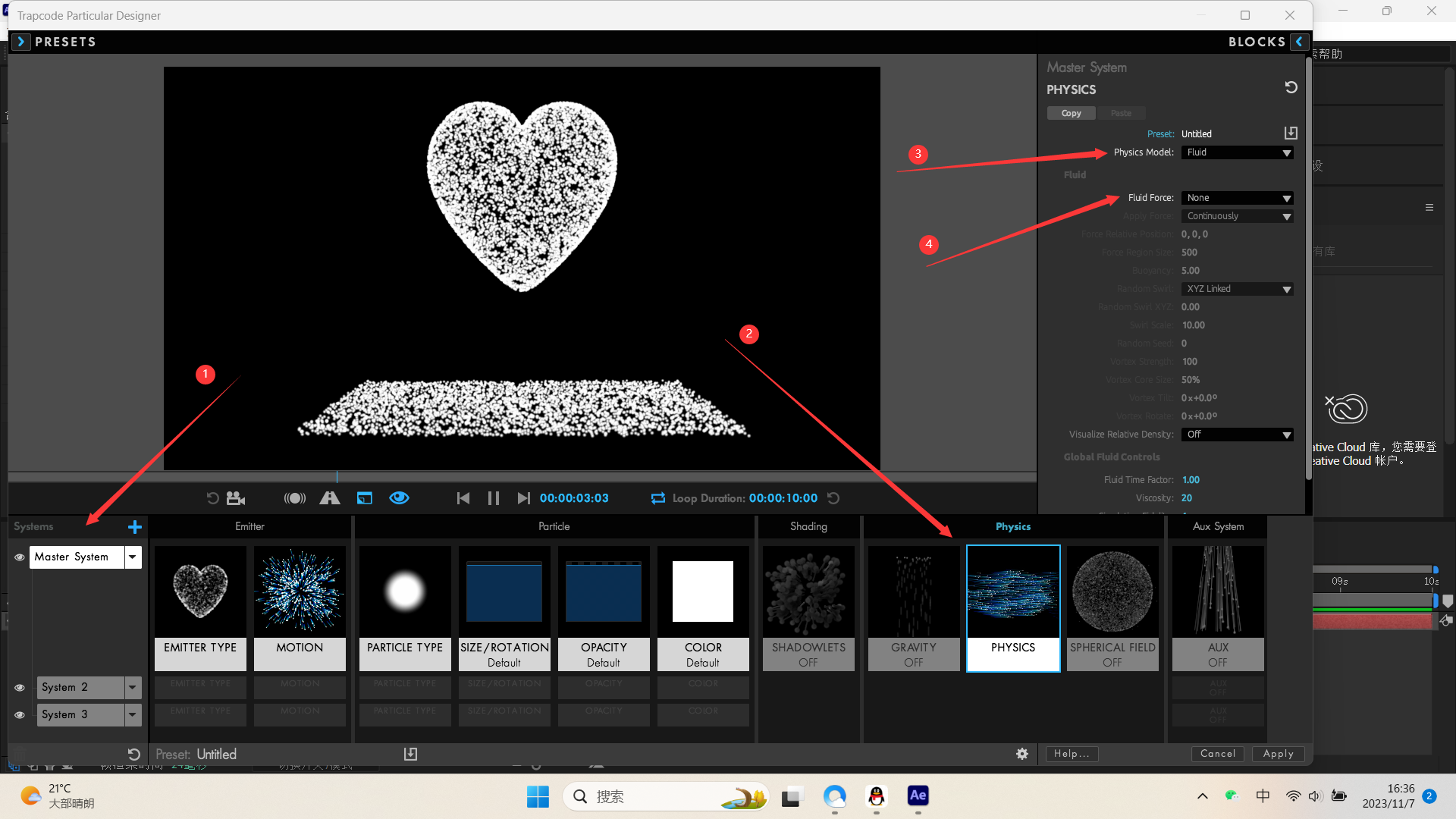The image size is (1456, 819).
Task: Click the Apply button
Action: tap(1279, 754)
